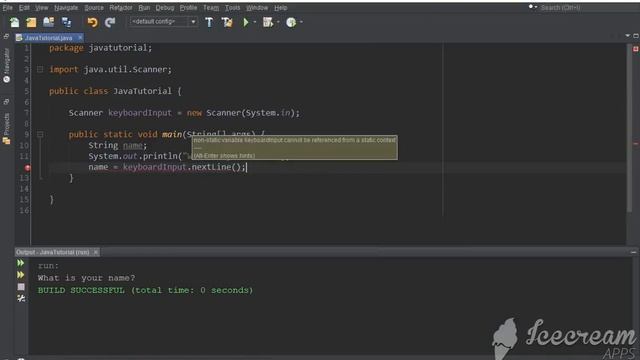Show the opened documents list arrow

(627, 36)
